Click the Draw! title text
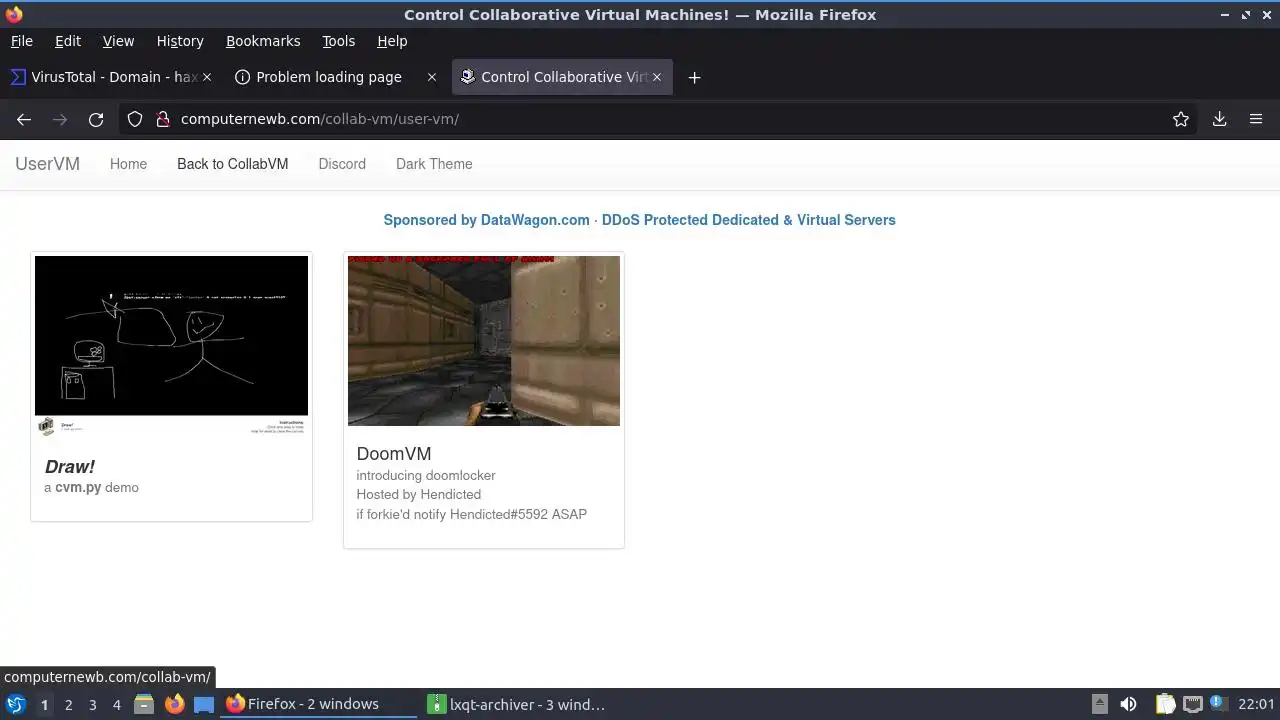This screenshot has height=720, width=1280. pyautogui.click(x=69, y=467)
